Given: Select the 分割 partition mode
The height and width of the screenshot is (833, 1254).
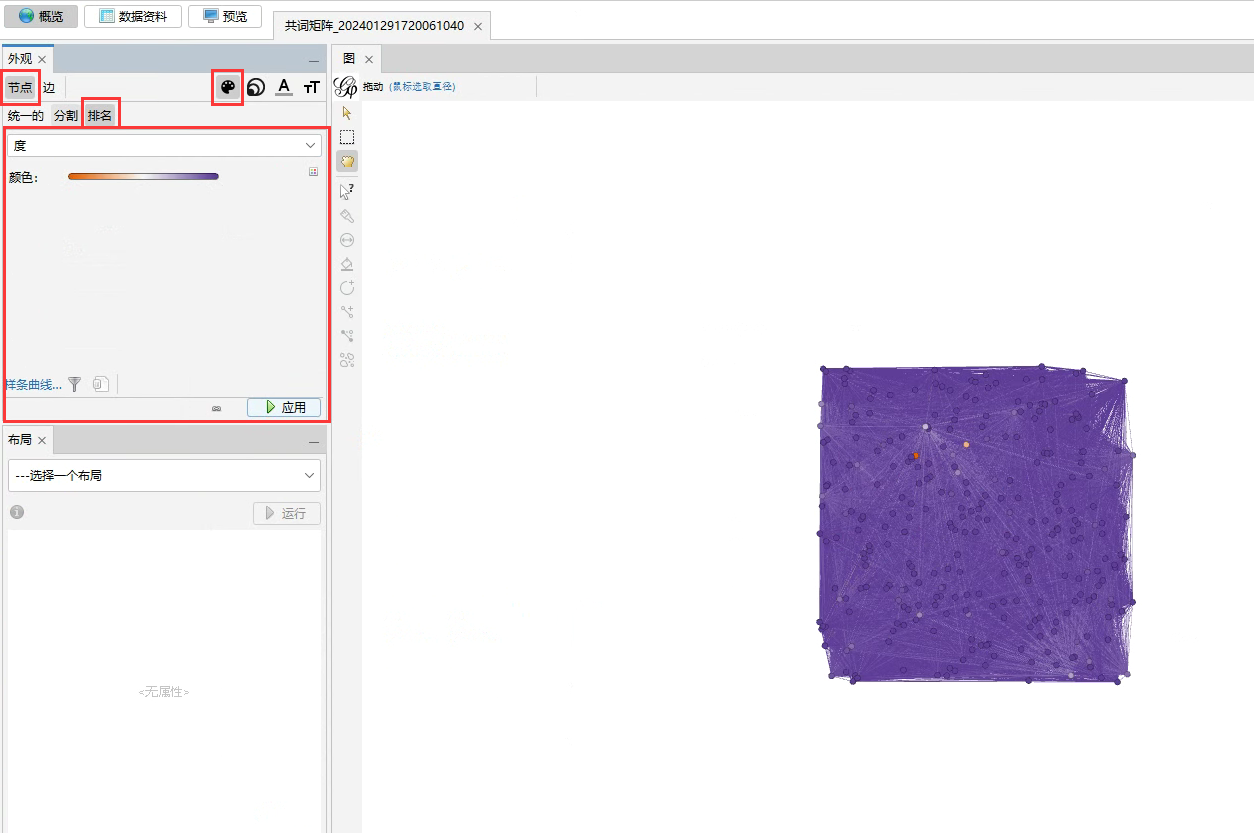Looking at the screenshot, I should click(x=66, y=116).
